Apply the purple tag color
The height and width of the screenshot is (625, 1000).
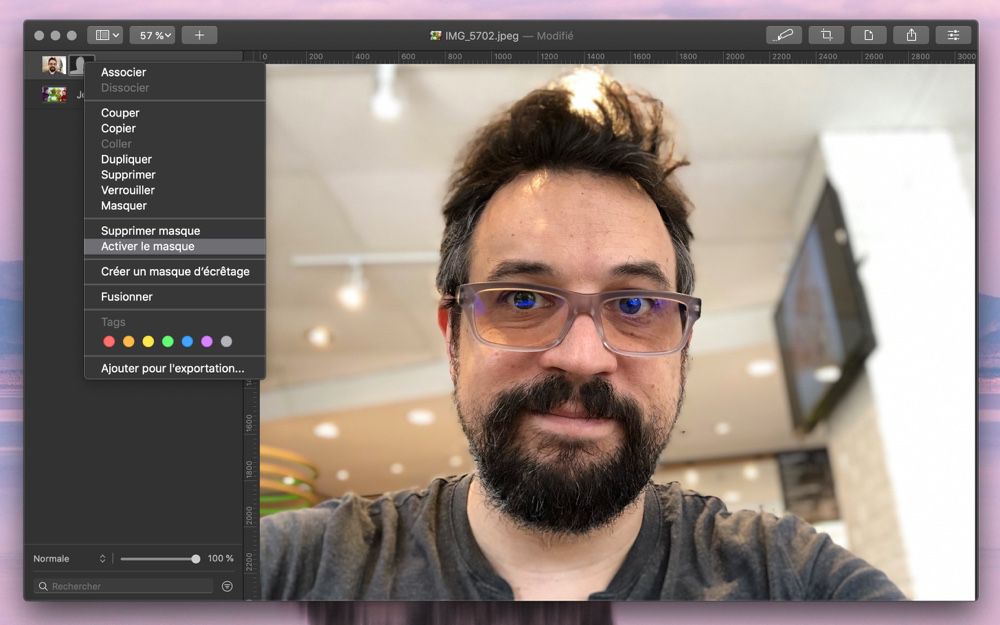207,342
